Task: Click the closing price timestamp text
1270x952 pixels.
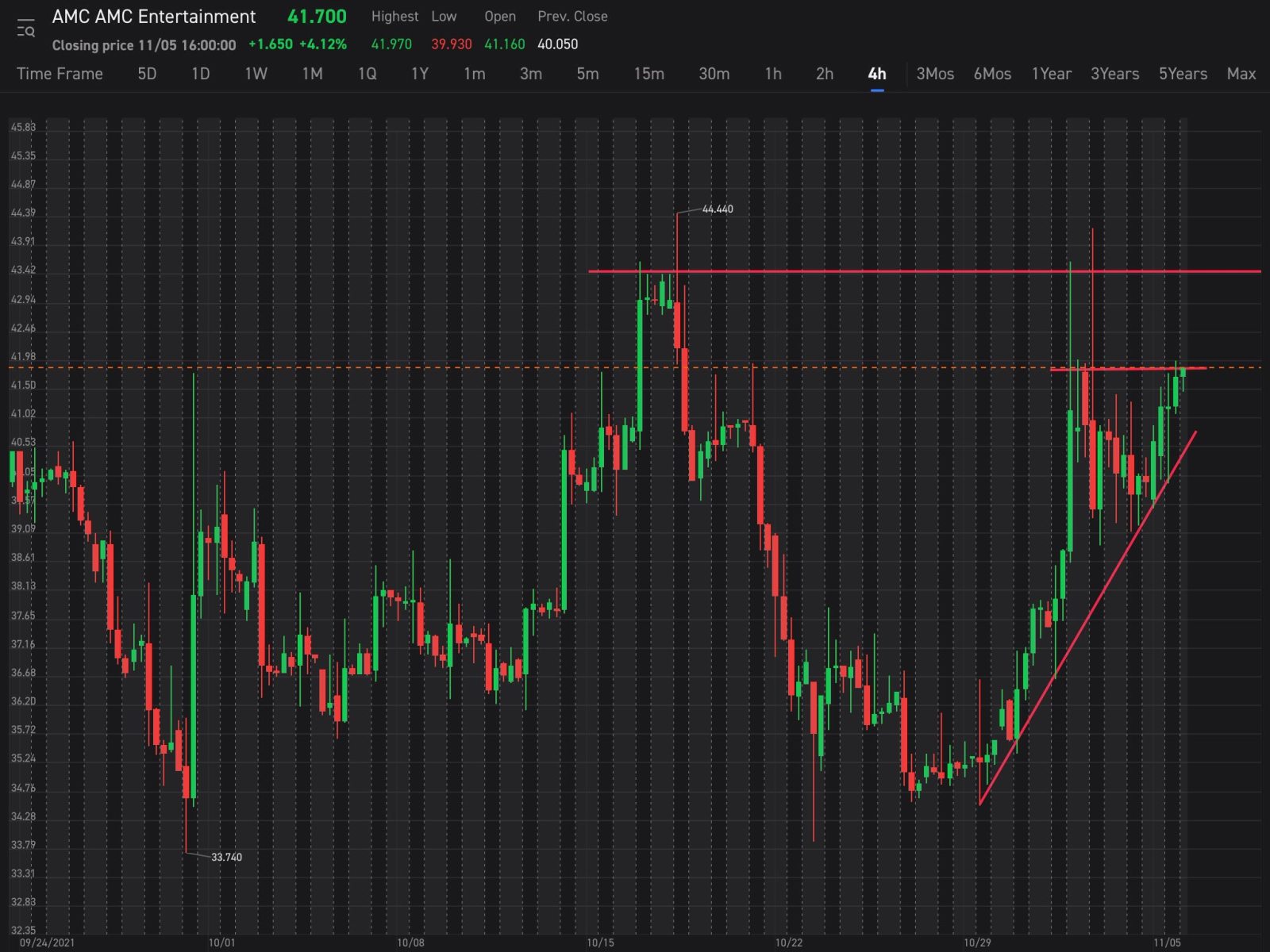Action: tap(144, 45)
